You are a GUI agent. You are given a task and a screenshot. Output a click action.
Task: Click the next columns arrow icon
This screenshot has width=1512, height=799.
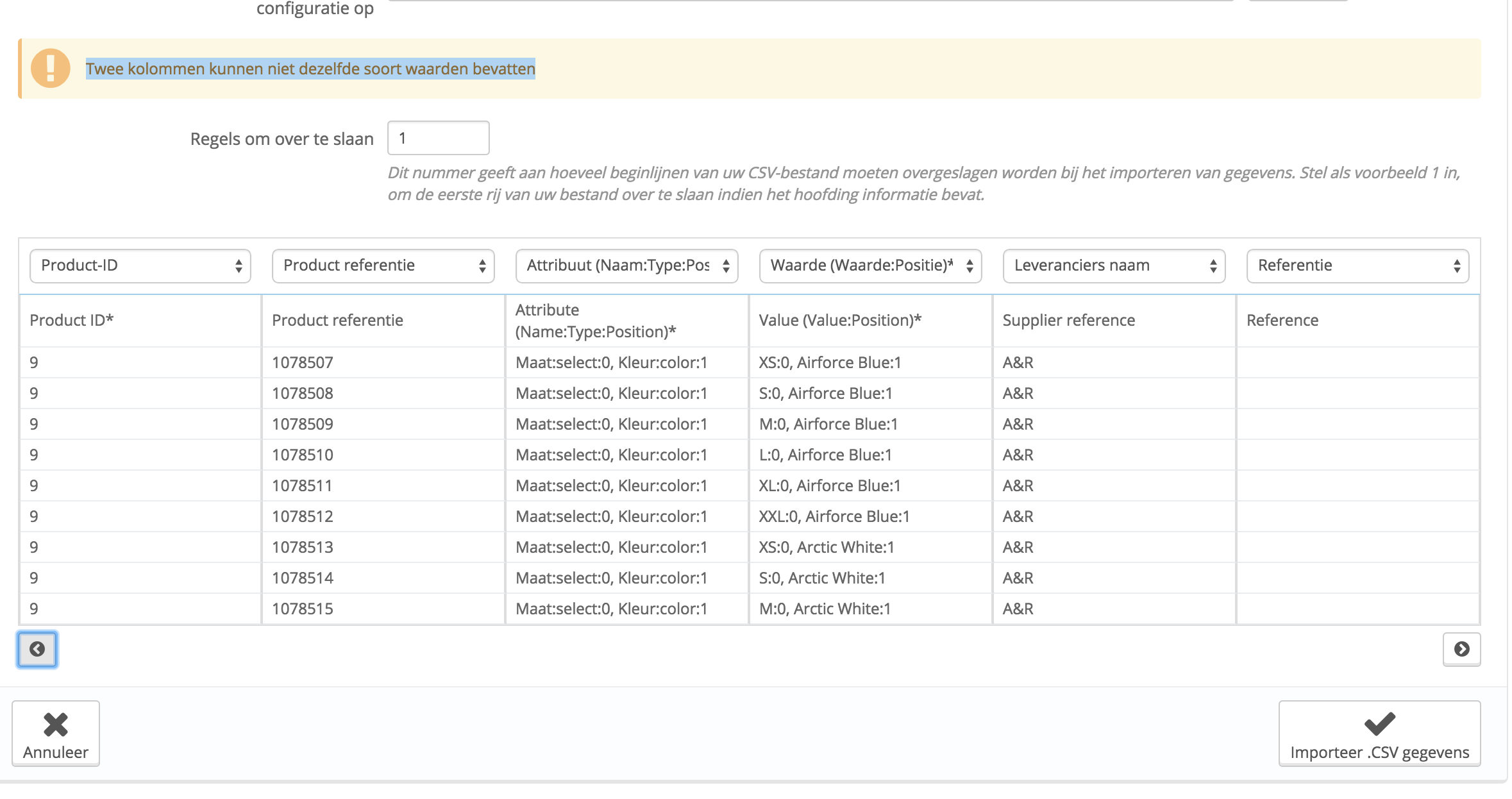tap(1461, 649)
